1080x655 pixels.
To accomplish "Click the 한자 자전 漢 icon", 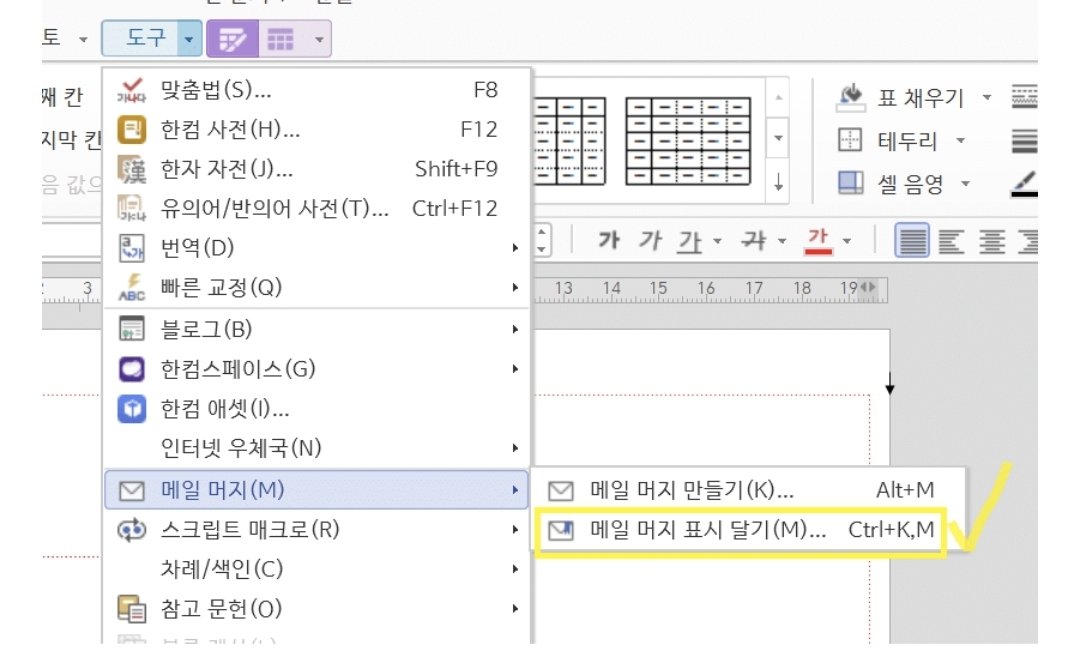I will 132,169.
